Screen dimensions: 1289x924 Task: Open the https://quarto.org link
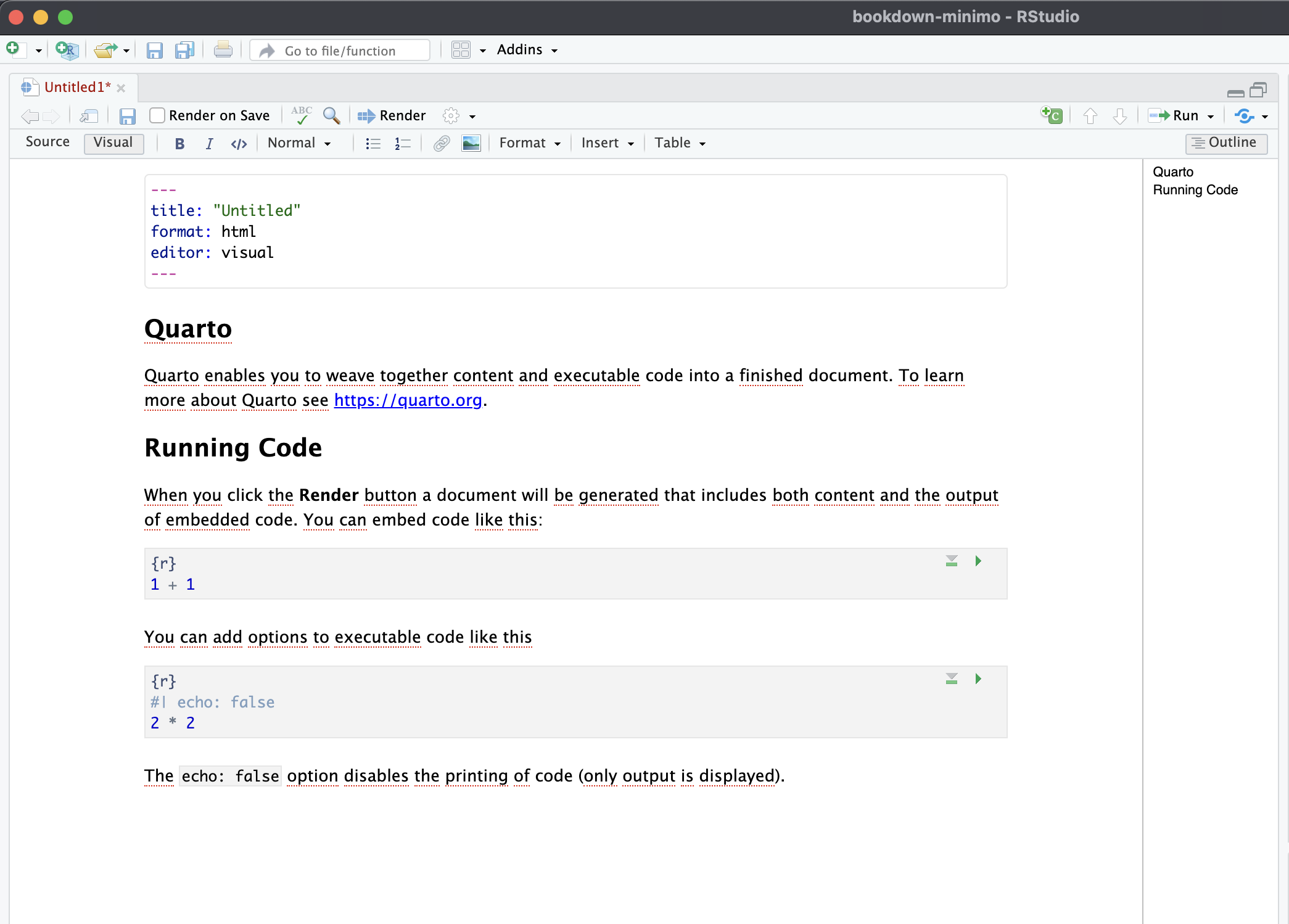coord(408,400)
